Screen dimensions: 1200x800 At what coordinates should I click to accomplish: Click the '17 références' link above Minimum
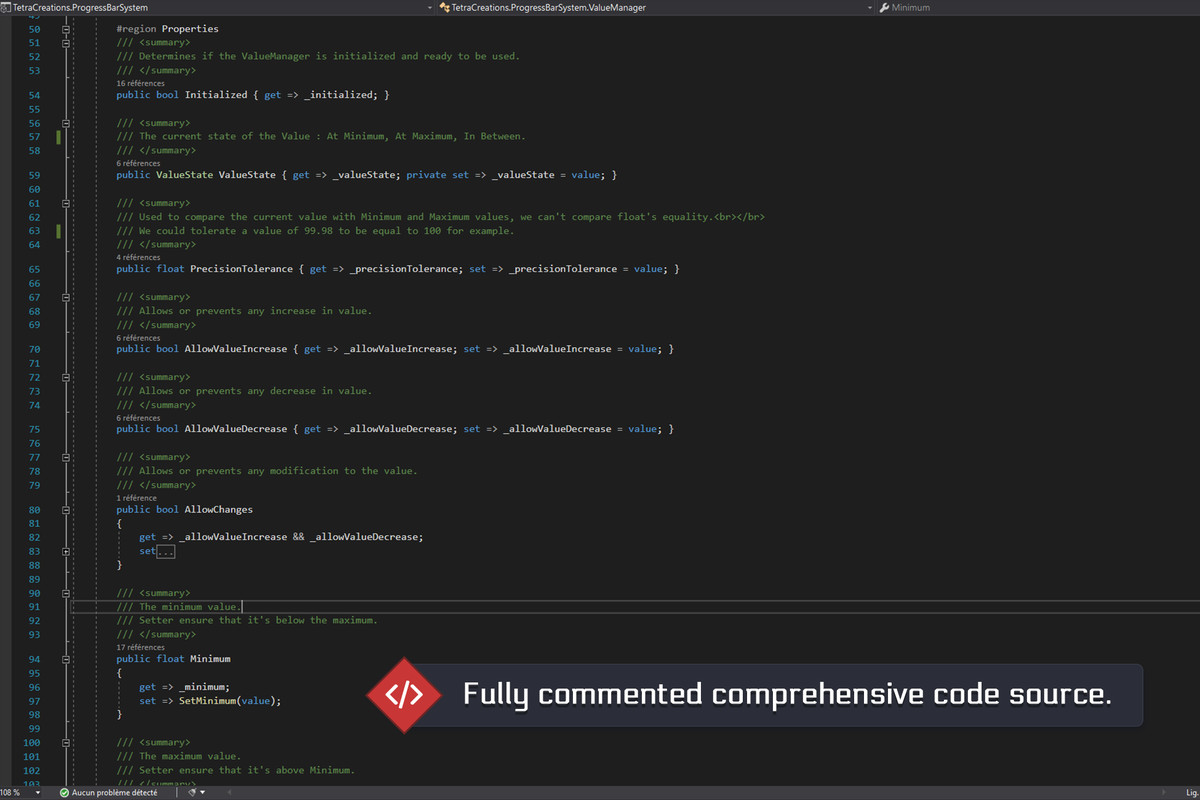(140, 647)
